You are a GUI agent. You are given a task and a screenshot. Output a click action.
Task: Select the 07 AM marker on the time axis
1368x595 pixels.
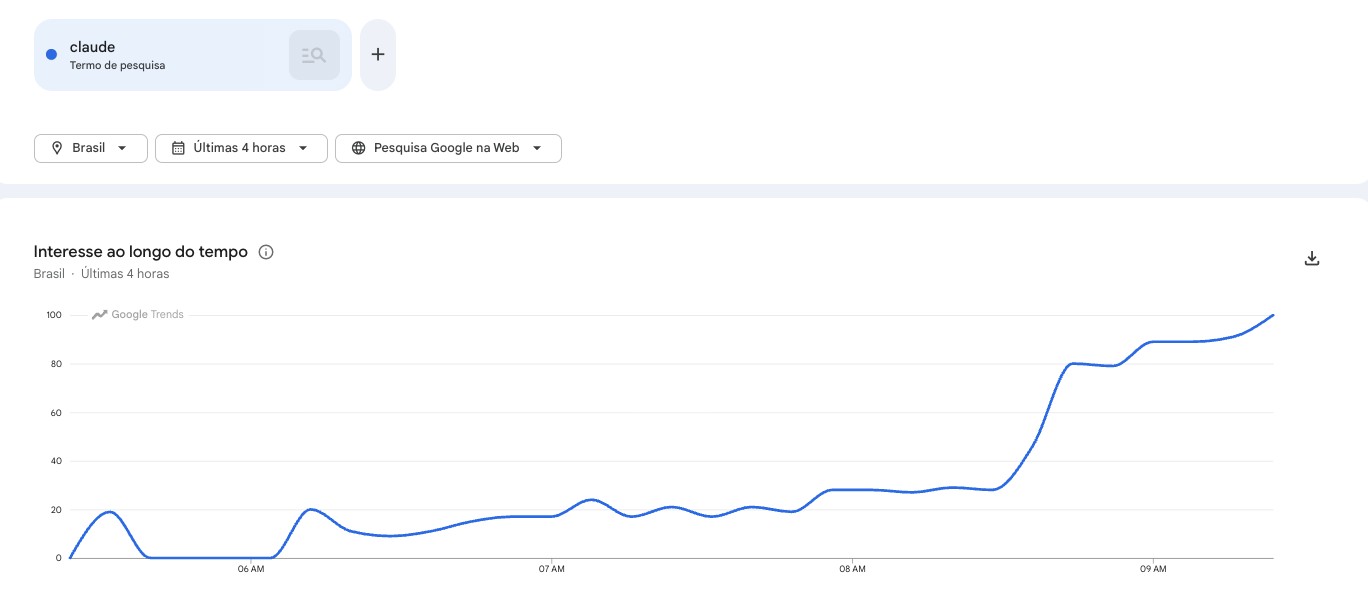(x=551, y=569)
